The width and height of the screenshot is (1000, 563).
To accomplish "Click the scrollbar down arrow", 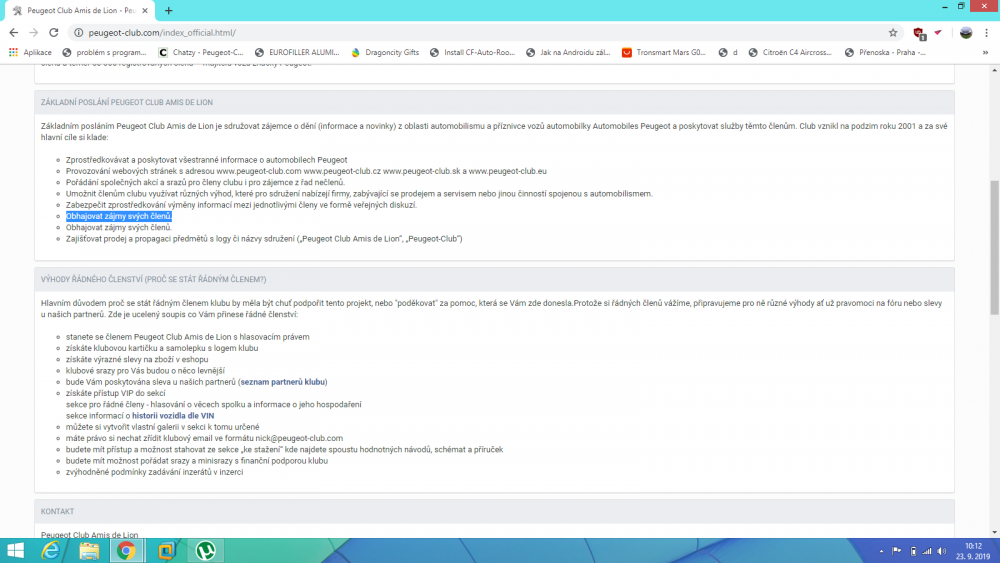I will (994, 532).
